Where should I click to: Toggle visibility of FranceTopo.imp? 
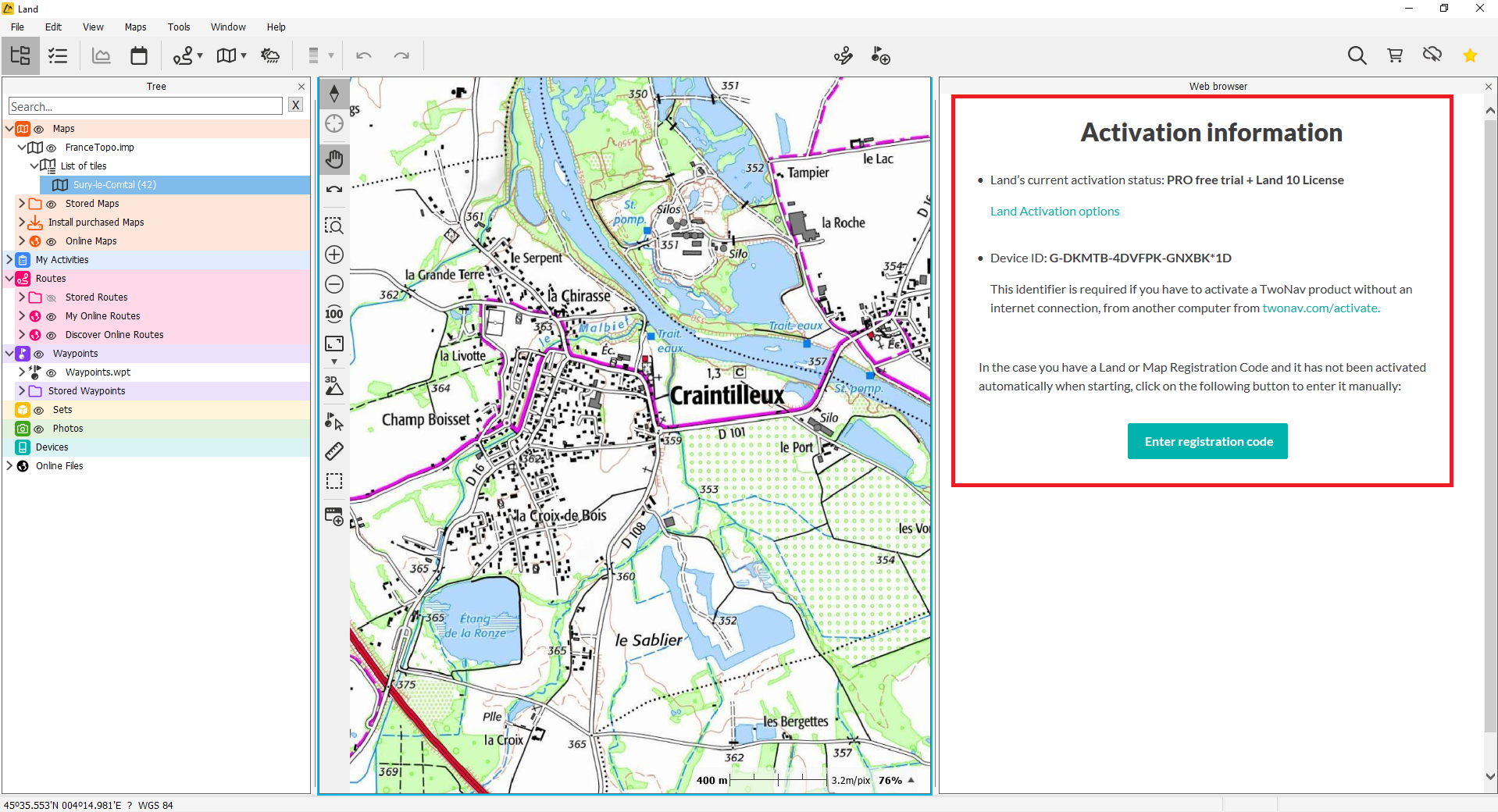coord(52,148)
